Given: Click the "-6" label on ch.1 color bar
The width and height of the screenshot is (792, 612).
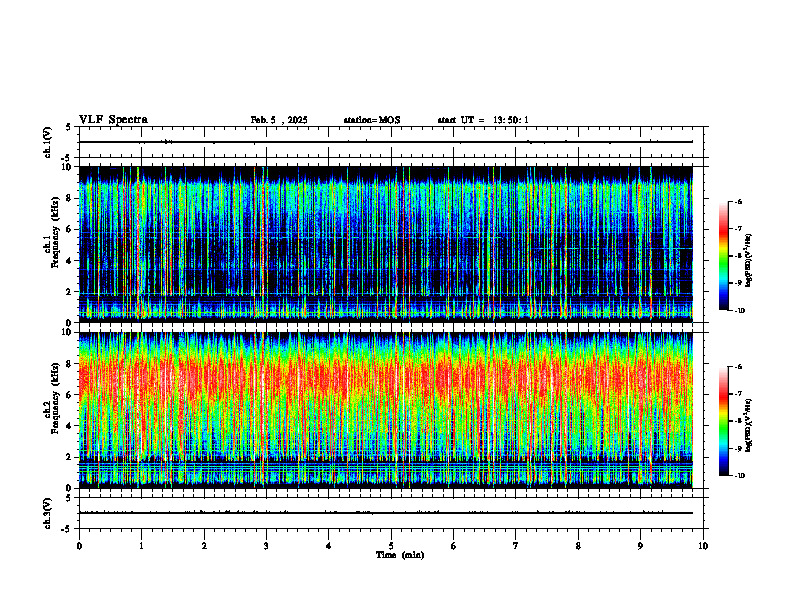Looking at the screenshot, I should [738, 201].
